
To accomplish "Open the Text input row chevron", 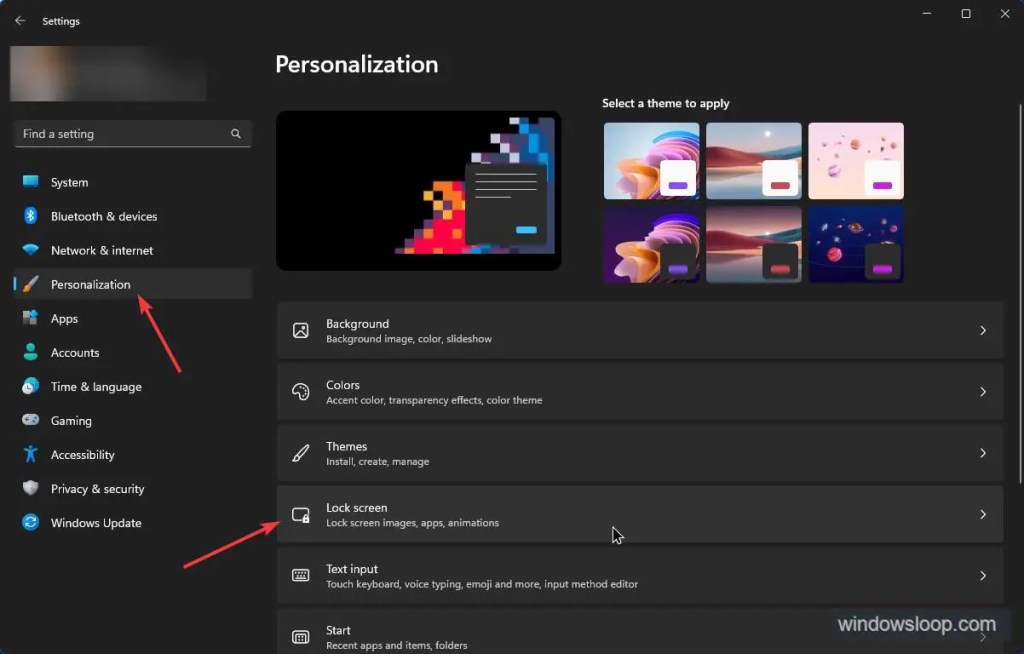I will pyautogui.click(x=982, y=576).
